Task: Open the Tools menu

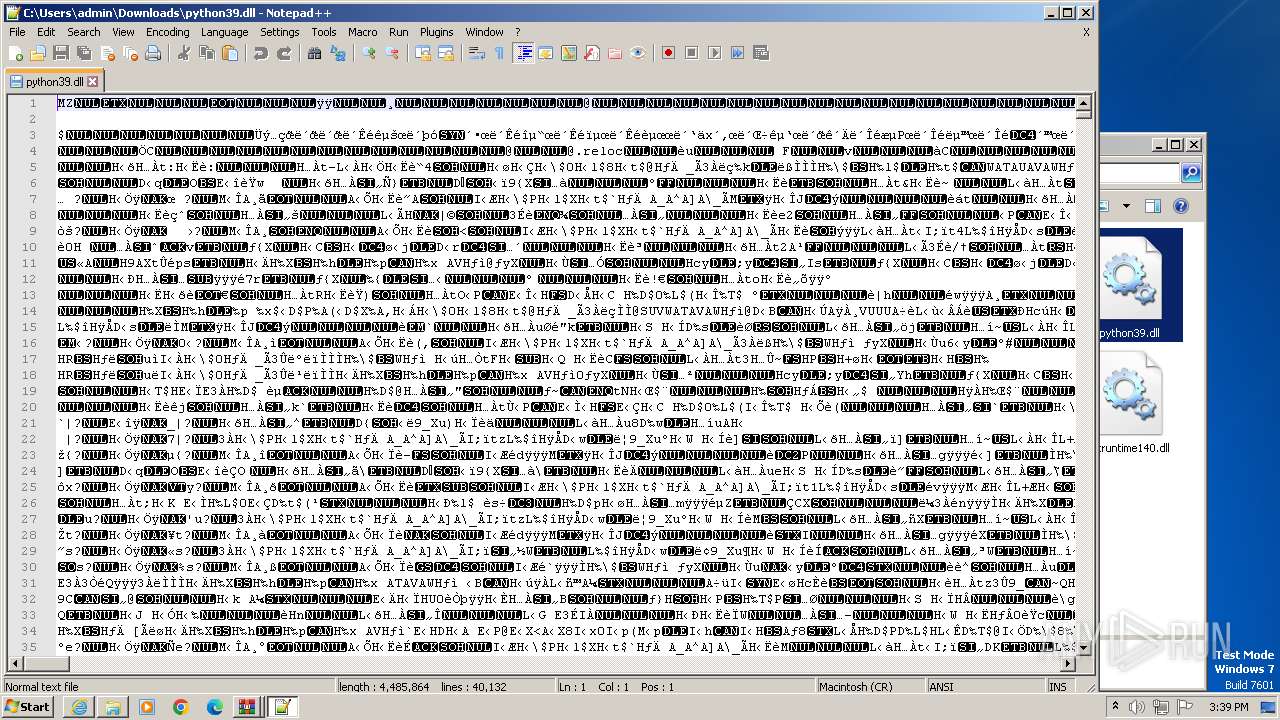Action: tap(324, 32)
